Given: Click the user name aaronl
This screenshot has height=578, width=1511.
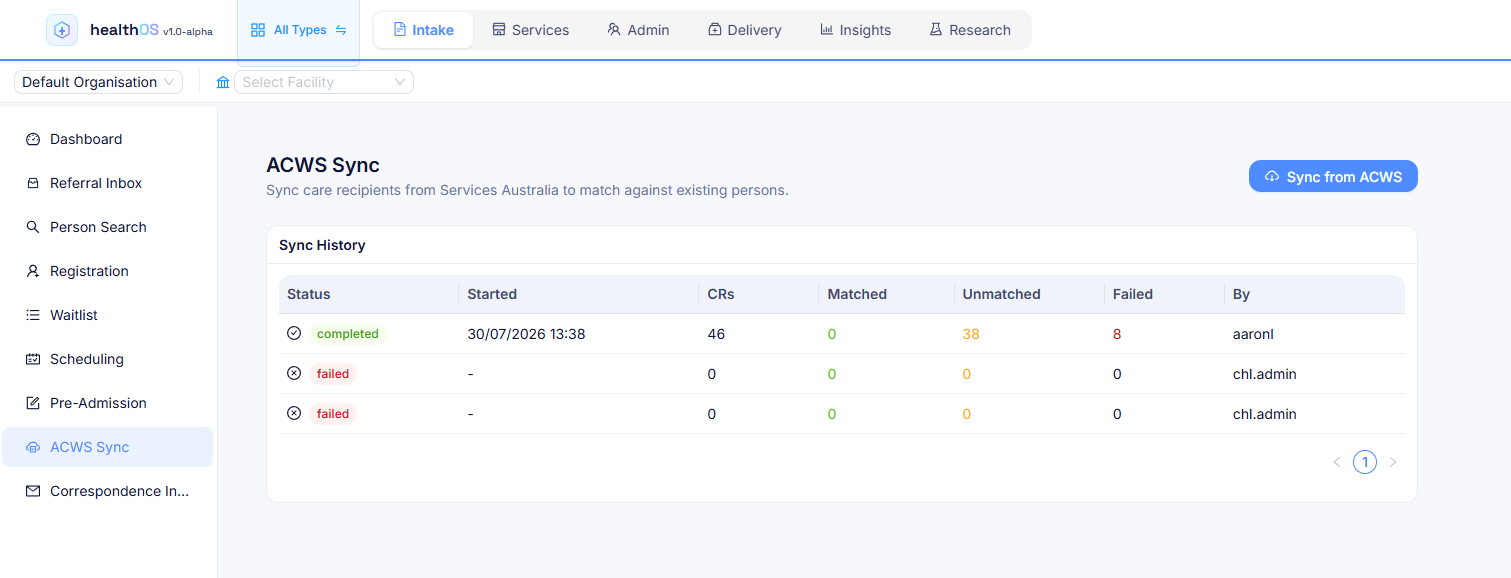Looking at the screenshot, I should click(x=1255, y=334).
